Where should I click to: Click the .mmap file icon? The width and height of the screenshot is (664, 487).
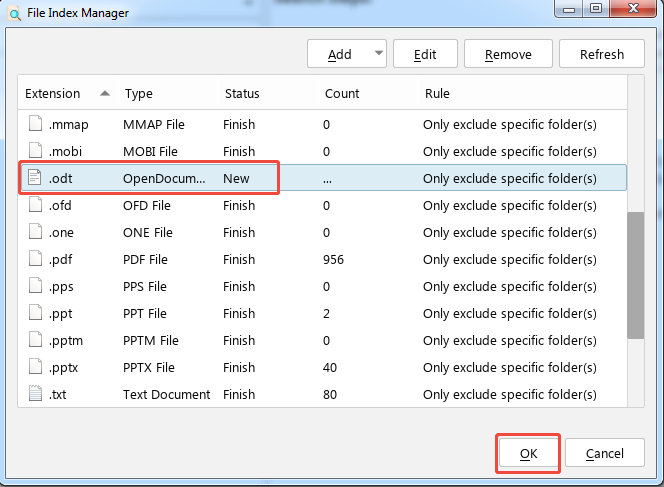[36, 124]
